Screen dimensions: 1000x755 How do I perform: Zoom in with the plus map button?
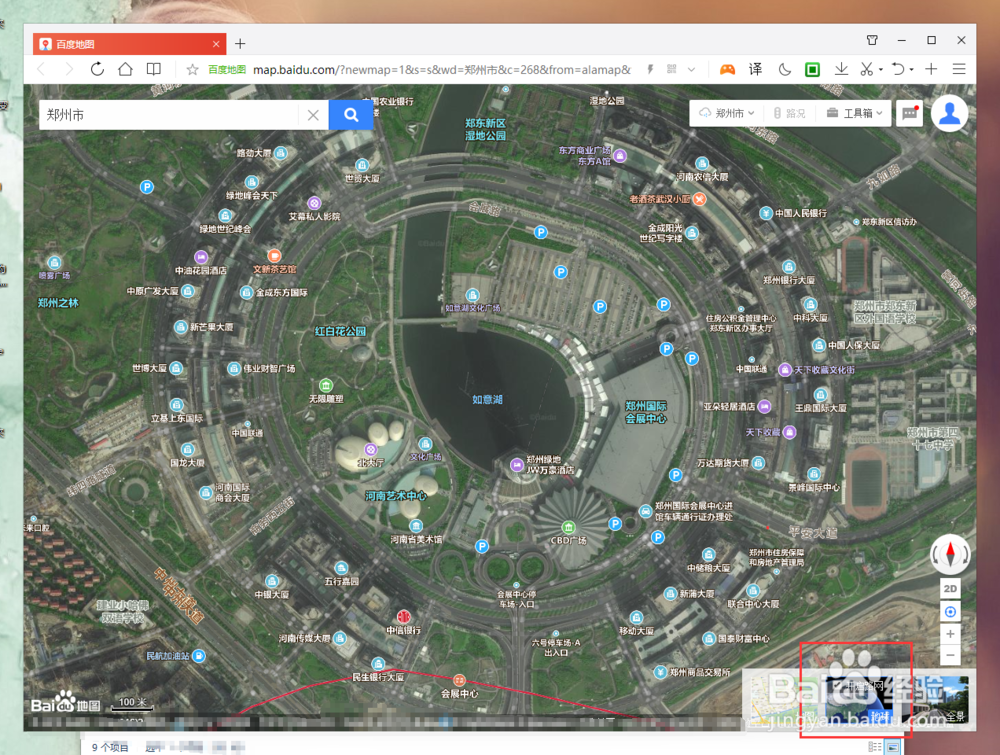point(950,634)
